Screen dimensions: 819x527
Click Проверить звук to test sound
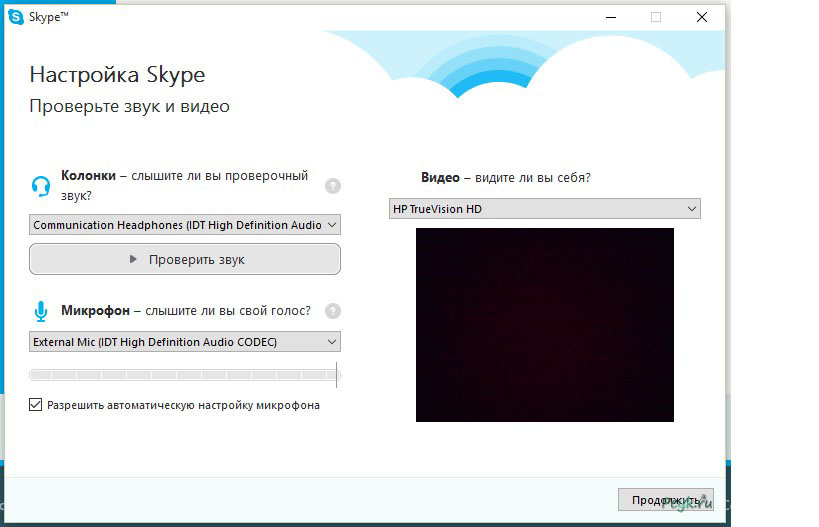[x=185, y=259]
